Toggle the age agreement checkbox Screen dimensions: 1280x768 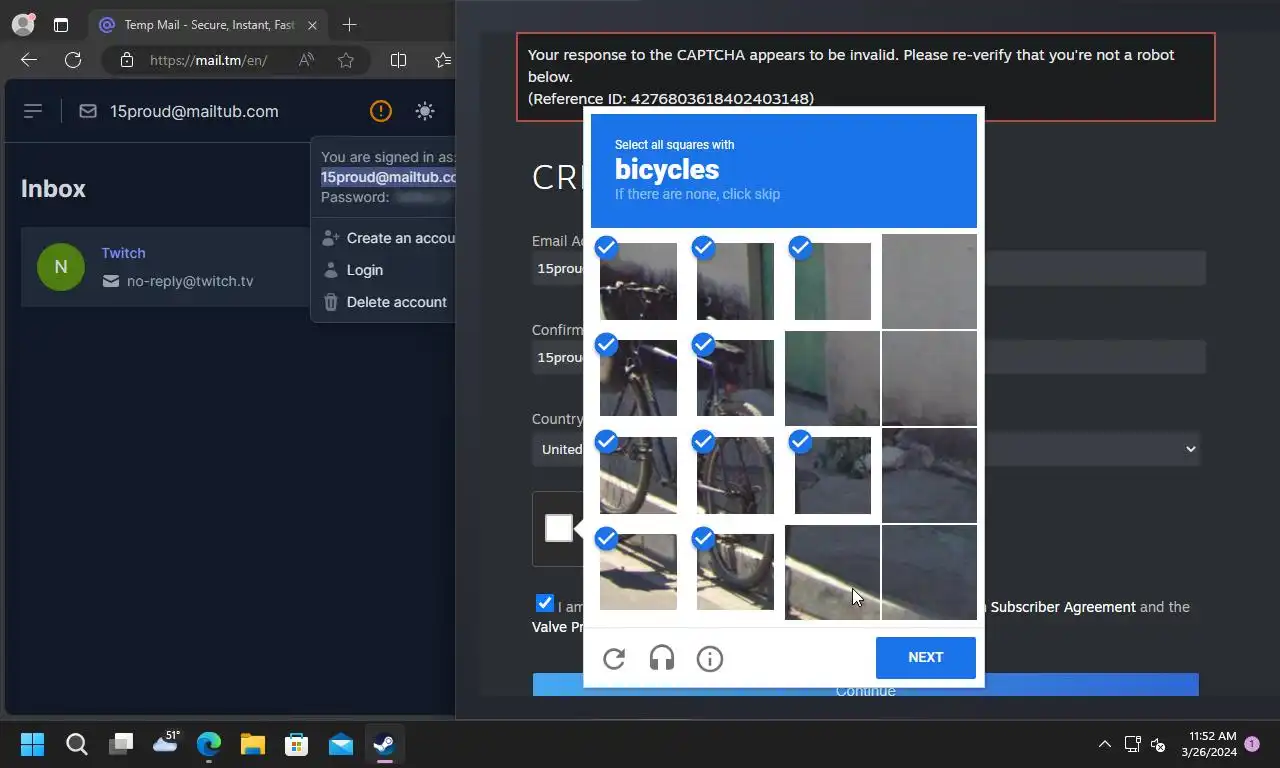(x=544, y=603)
